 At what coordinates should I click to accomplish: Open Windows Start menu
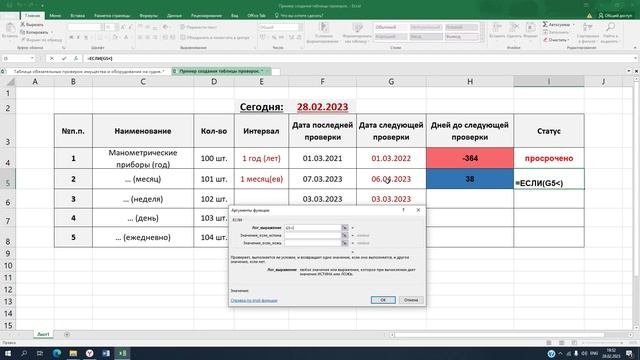coord(8,353)
